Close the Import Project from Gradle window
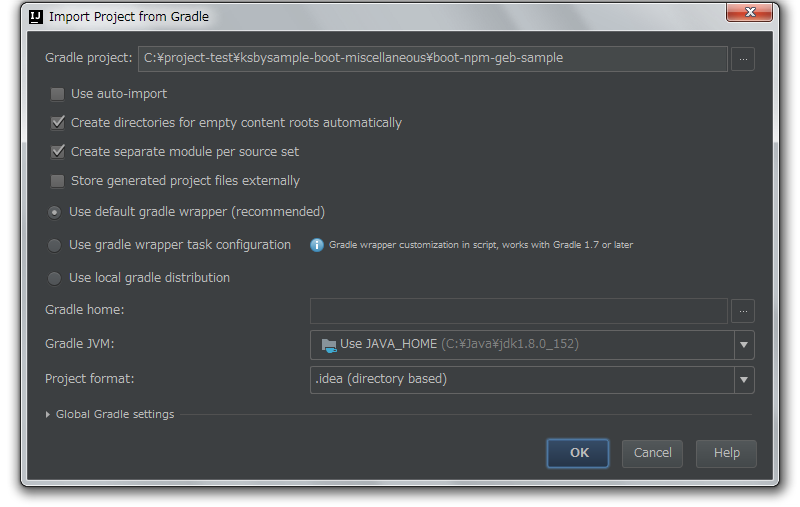This screenshot has width=800, height=507. pos(749,12)
